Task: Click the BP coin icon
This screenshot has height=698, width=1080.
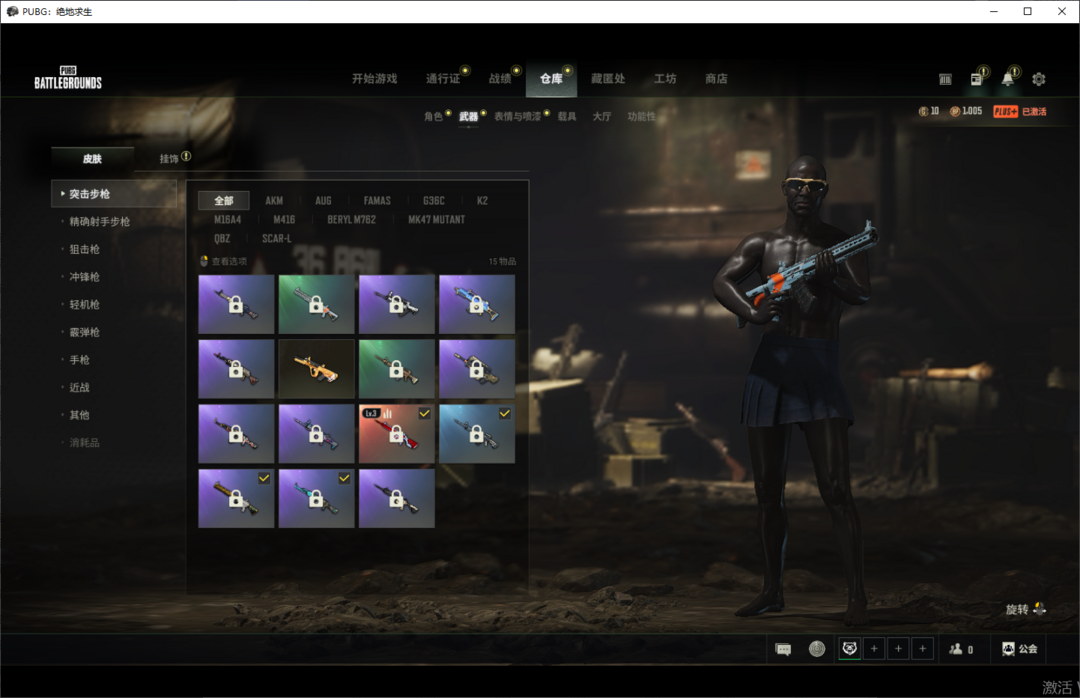Action: (x=955, y=112)
